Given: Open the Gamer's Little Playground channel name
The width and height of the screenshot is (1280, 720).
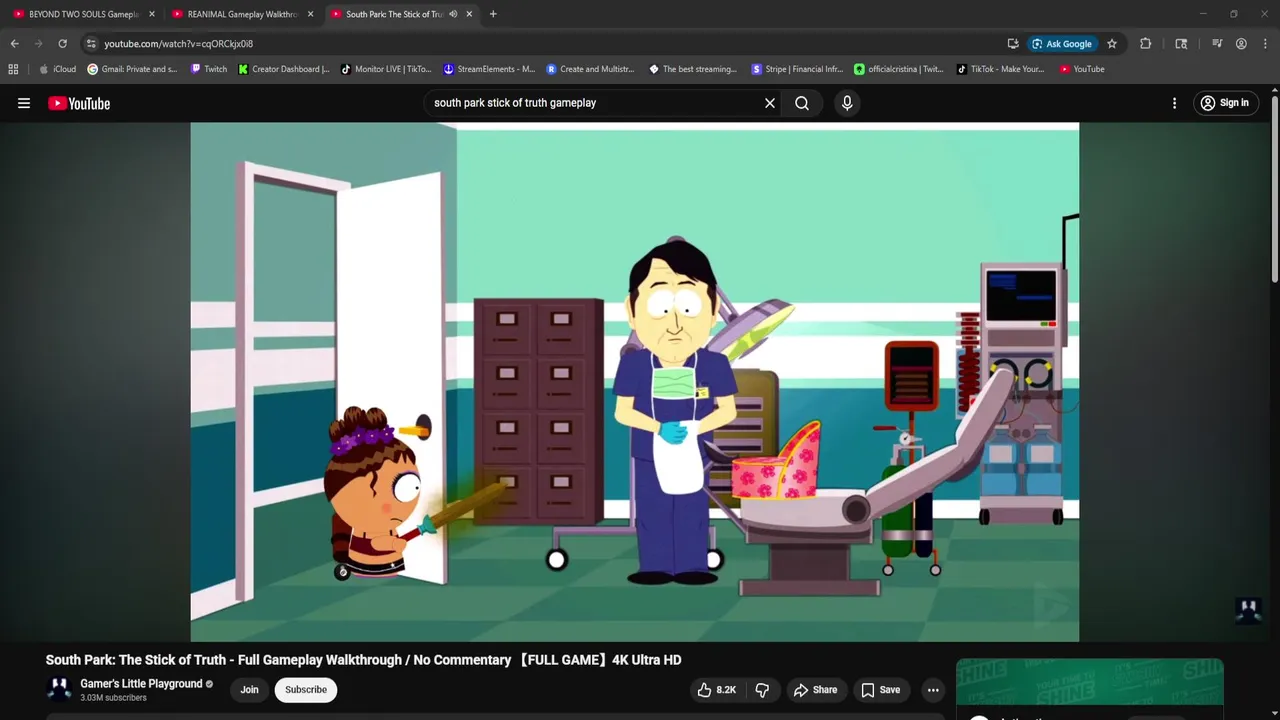Looking at the screenshot, I should click(x=141, y=684).
